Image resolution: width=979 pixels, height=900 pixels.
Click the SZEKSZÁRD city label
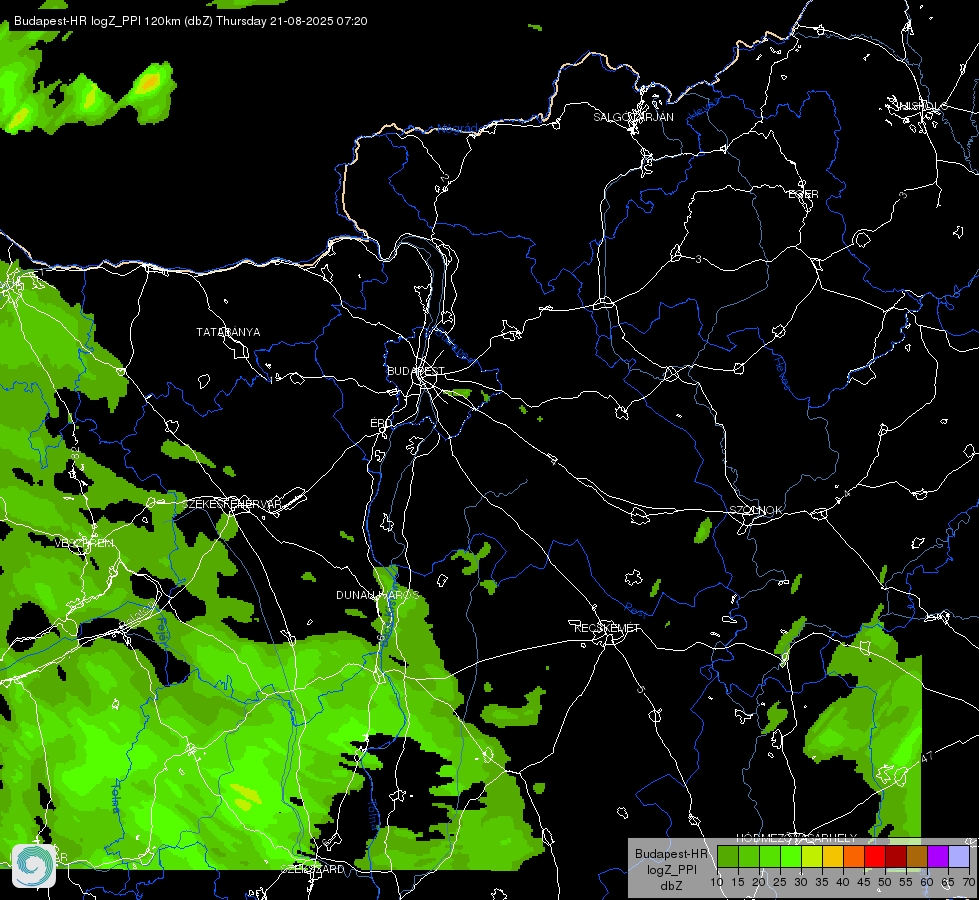(x=312, y=869)
